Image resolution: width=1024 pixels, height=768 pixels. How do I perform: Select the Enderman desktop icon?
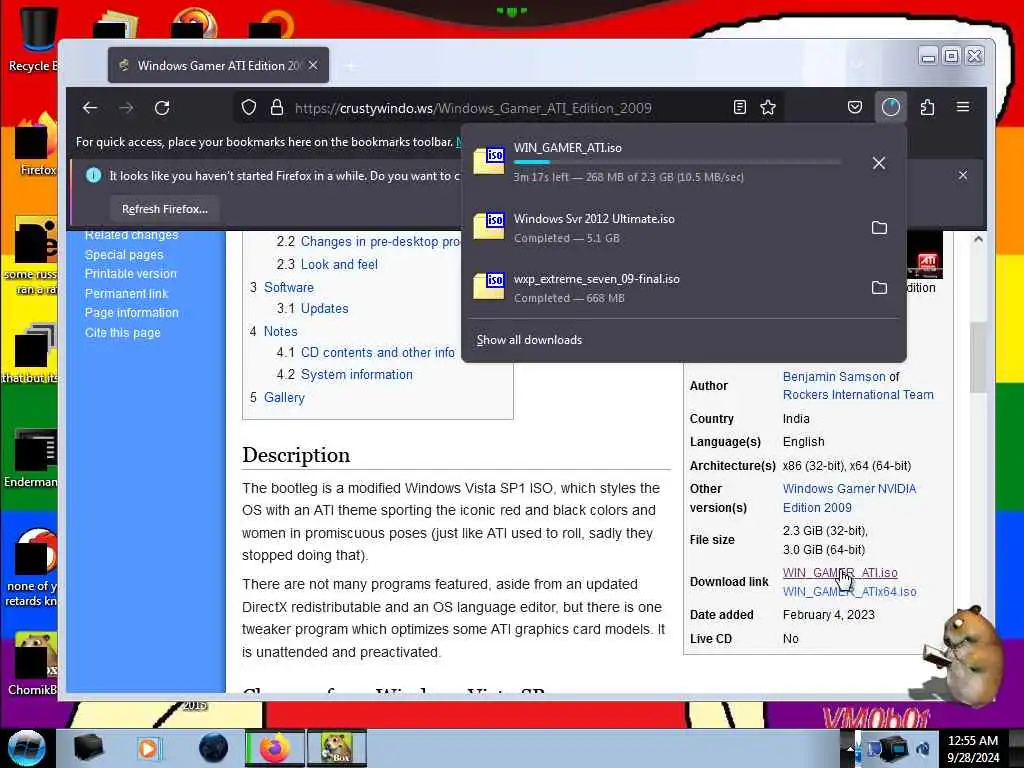pyautogui.click(x=33, y=458)
